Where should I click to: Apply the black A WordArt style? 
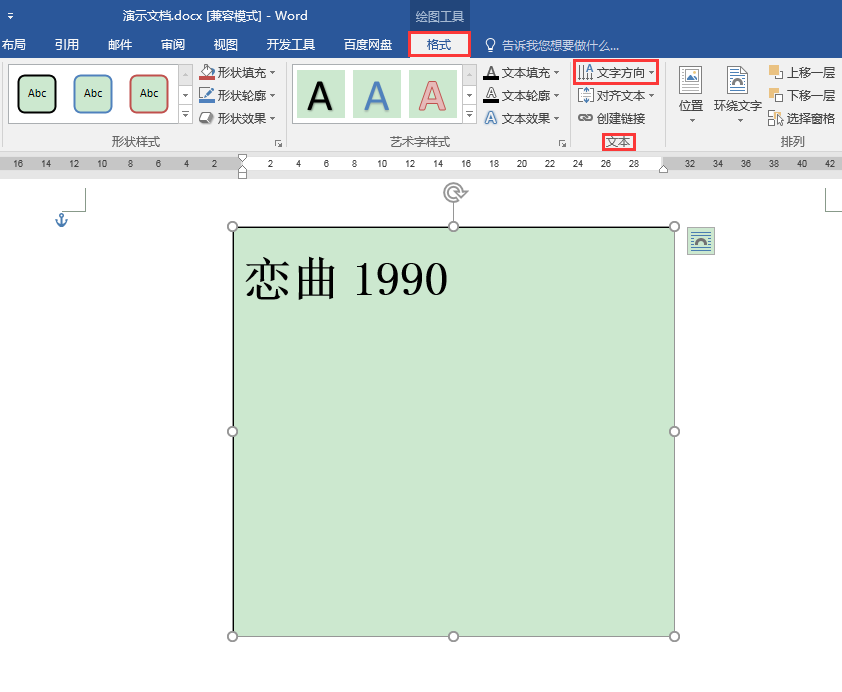click(321, 94)
